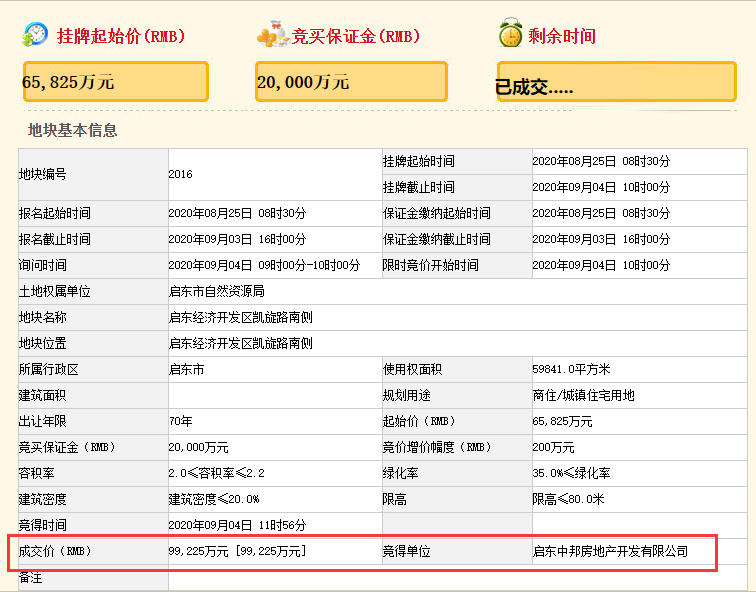Click the 剩余时间 heading
756x592 pixels.
(x=562, y=36)
